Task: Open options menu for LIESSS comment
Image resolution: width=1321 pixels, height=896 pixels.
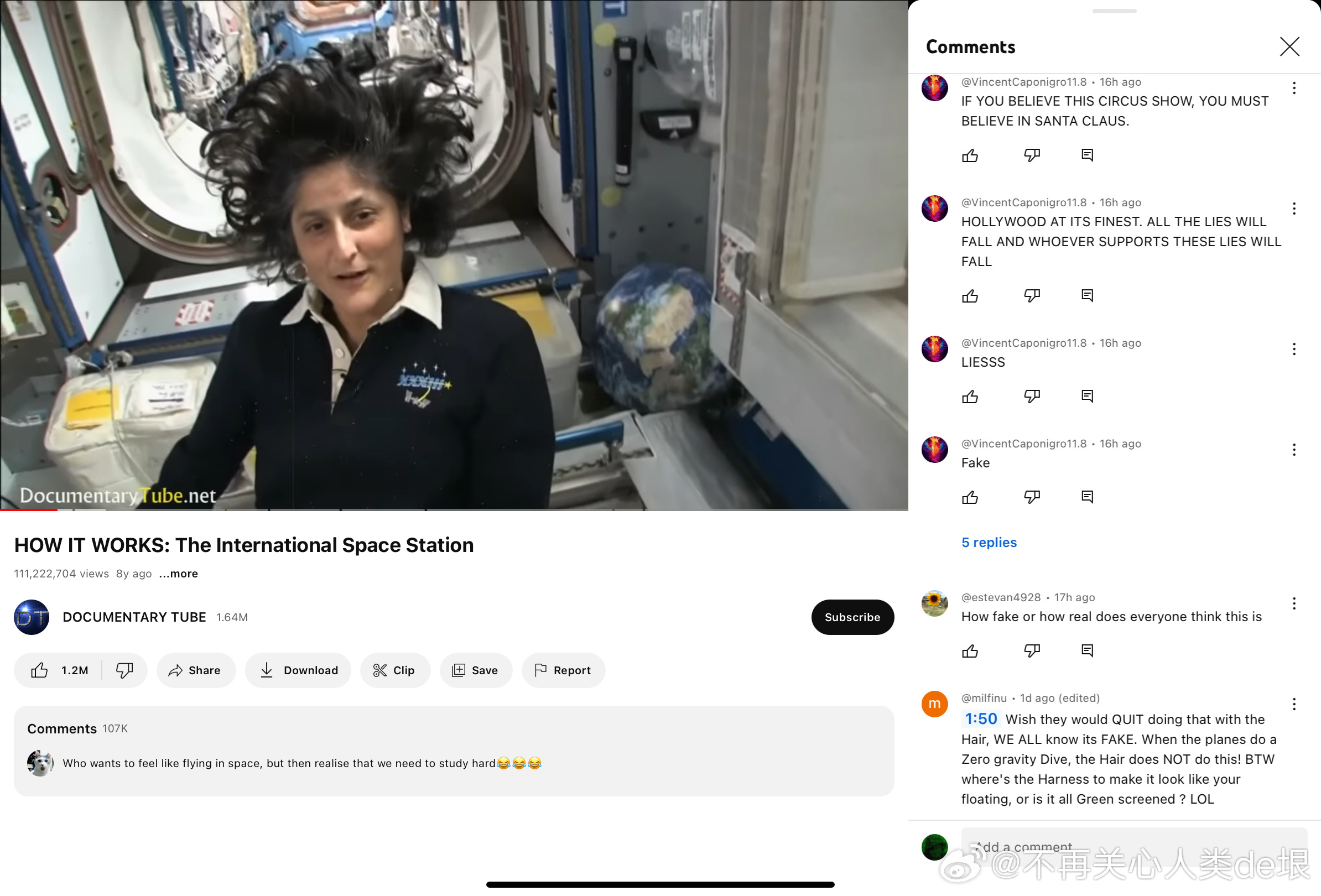Action: click(x=1294, y=349)
